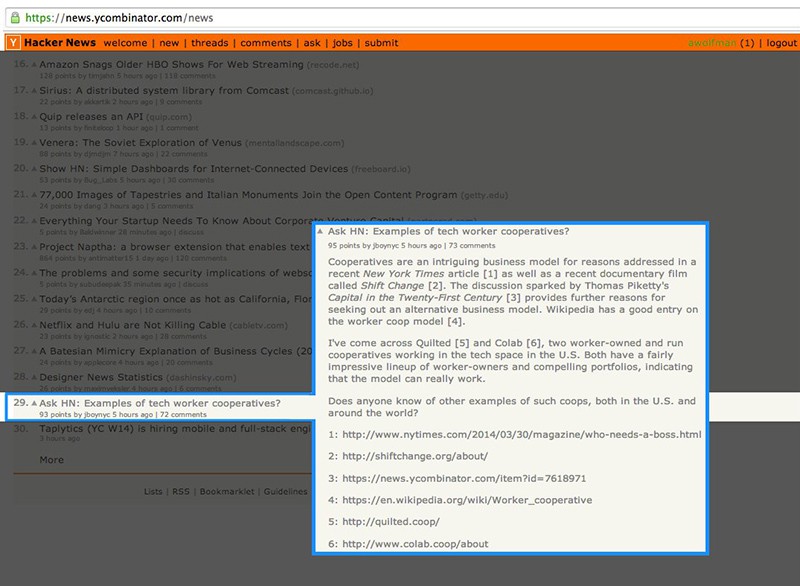
Task: Upvote Ask HN story in highlighted row 29
Action: (34, 403)
